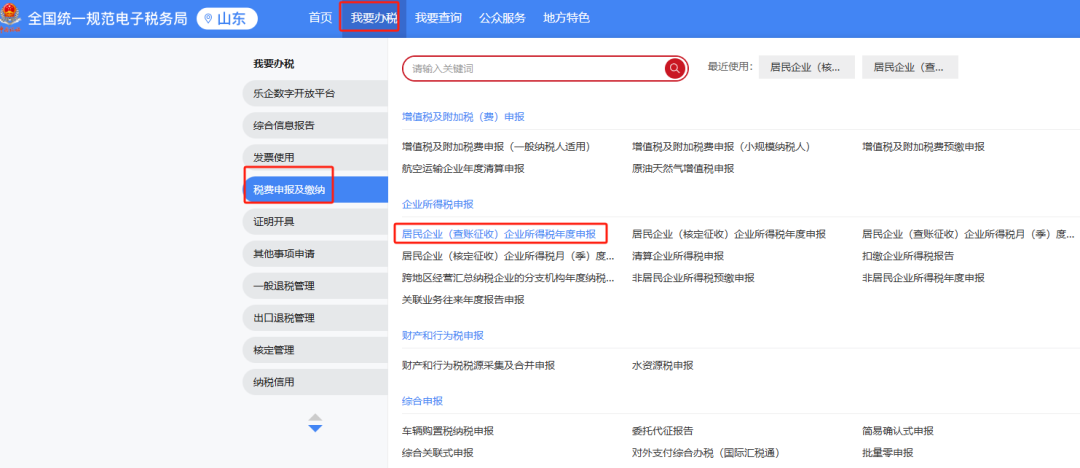Select 出口退税管理 in sidebar
This screenshot has height=468, width=1080.
coord(315,318)
